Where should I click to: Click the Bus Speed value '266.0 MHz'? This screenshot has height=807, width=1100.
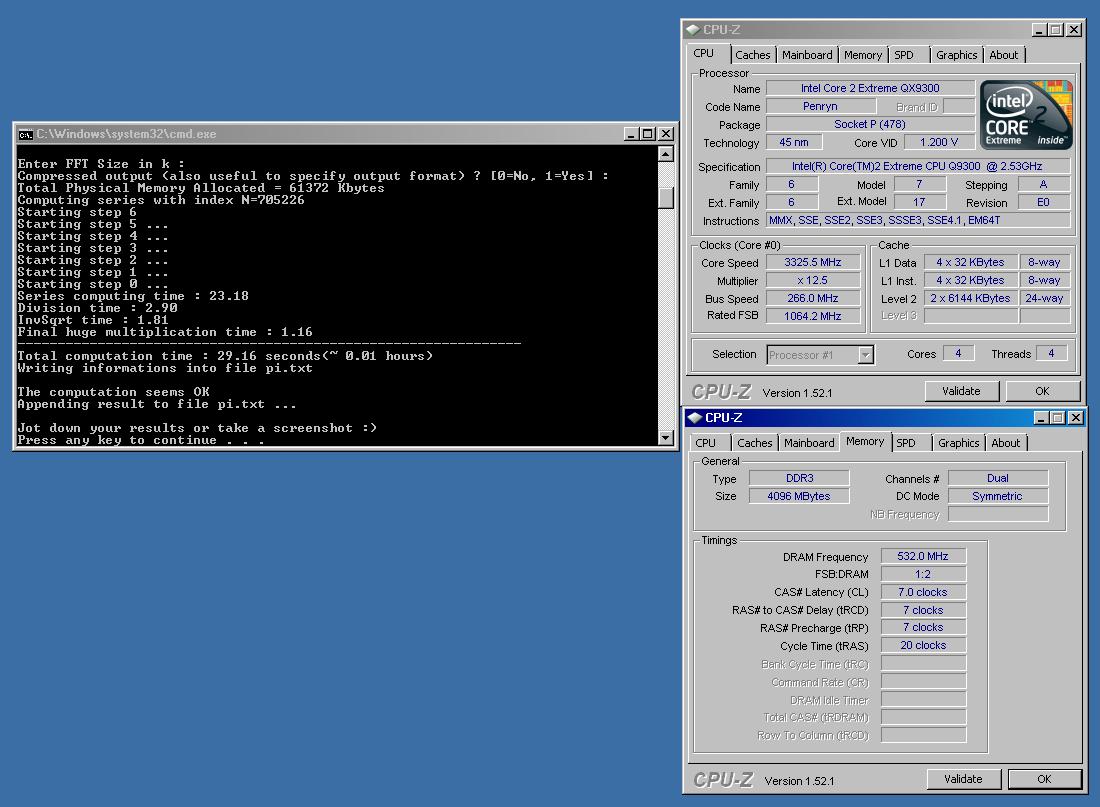812,298
